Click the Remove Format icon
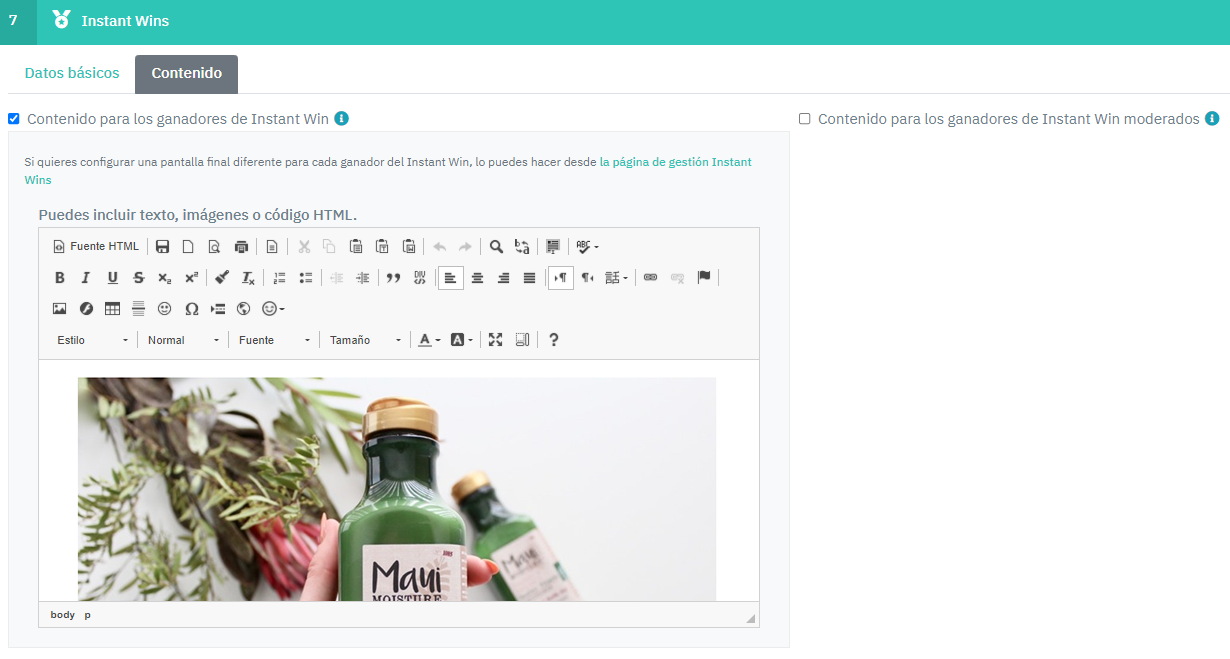This screenshot has height=659, width=1230. (x=248, y=278)
